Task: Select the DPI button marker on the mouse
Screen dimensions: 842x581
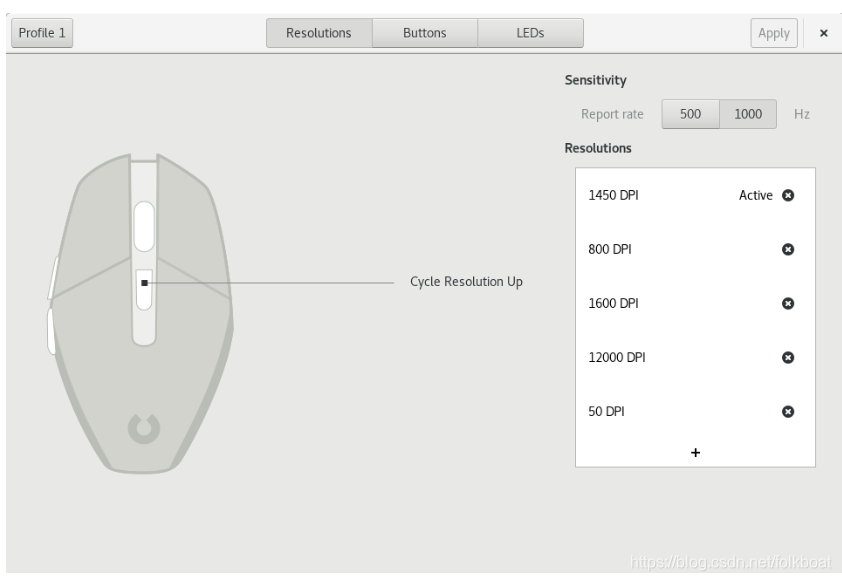Action: click(144, 283)
